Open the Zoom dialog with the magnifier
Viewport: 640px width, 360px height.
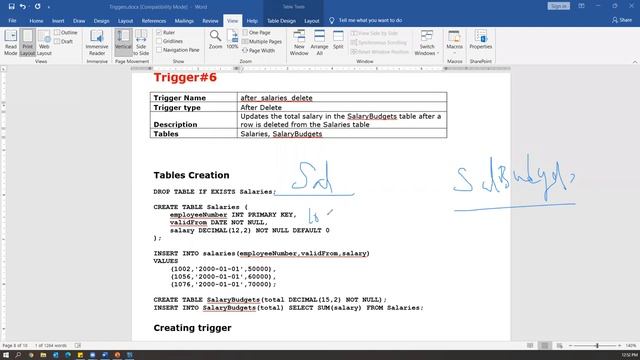coord(216,40)
